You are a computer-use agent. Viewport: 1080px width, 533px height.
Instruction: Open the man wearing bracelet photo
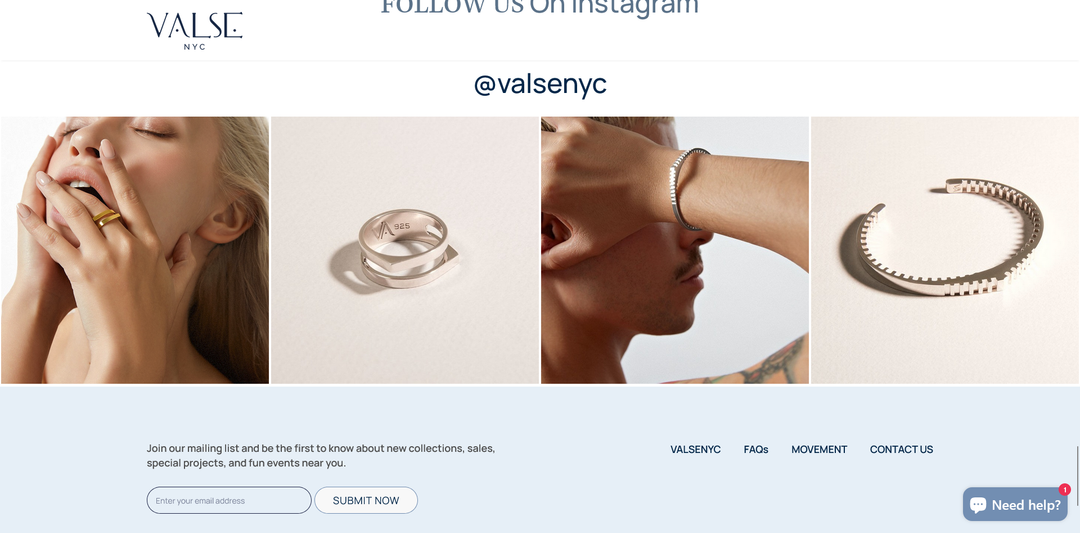pos(675,250)
